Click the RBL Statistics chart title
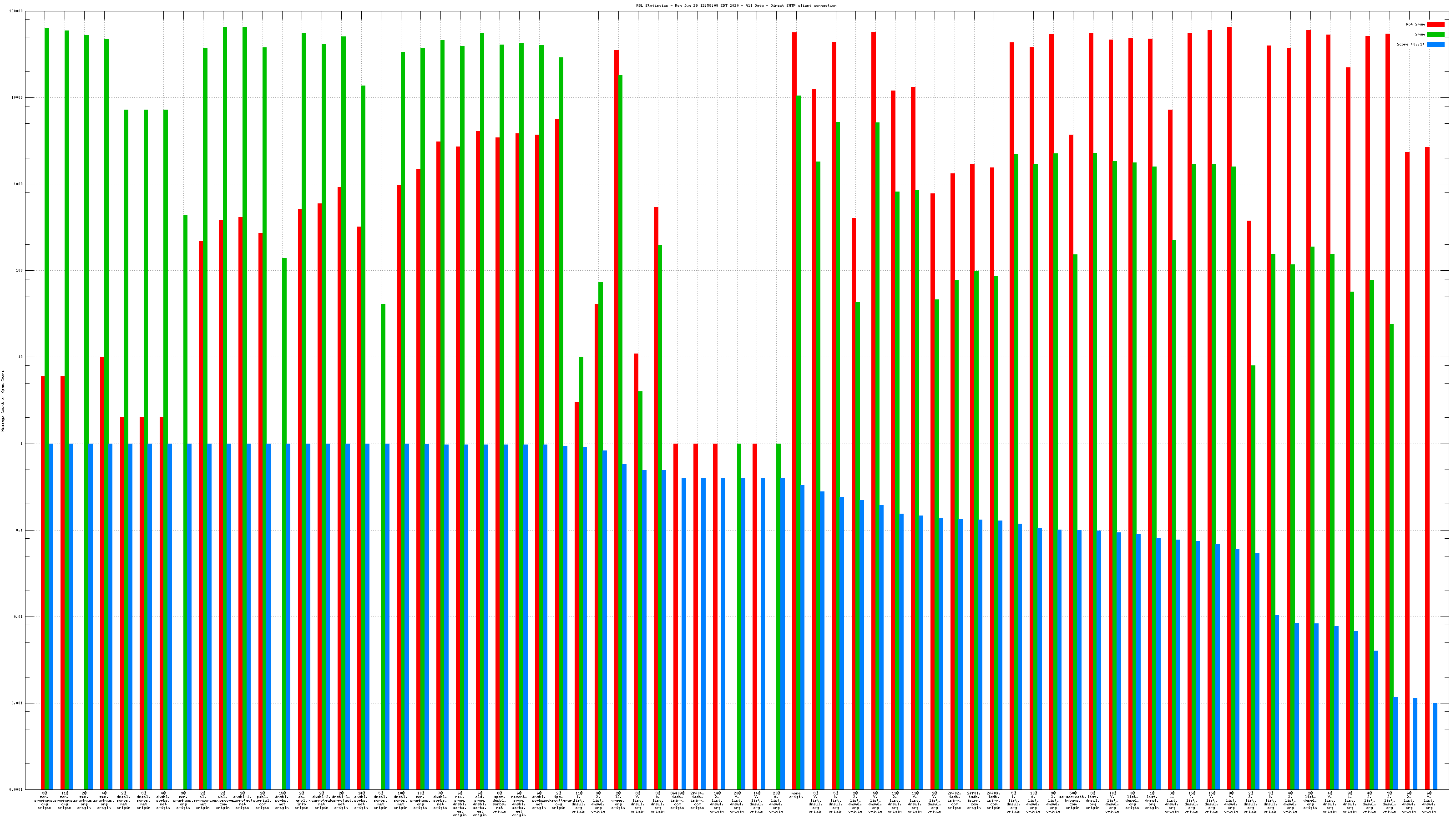 (736, 5)
